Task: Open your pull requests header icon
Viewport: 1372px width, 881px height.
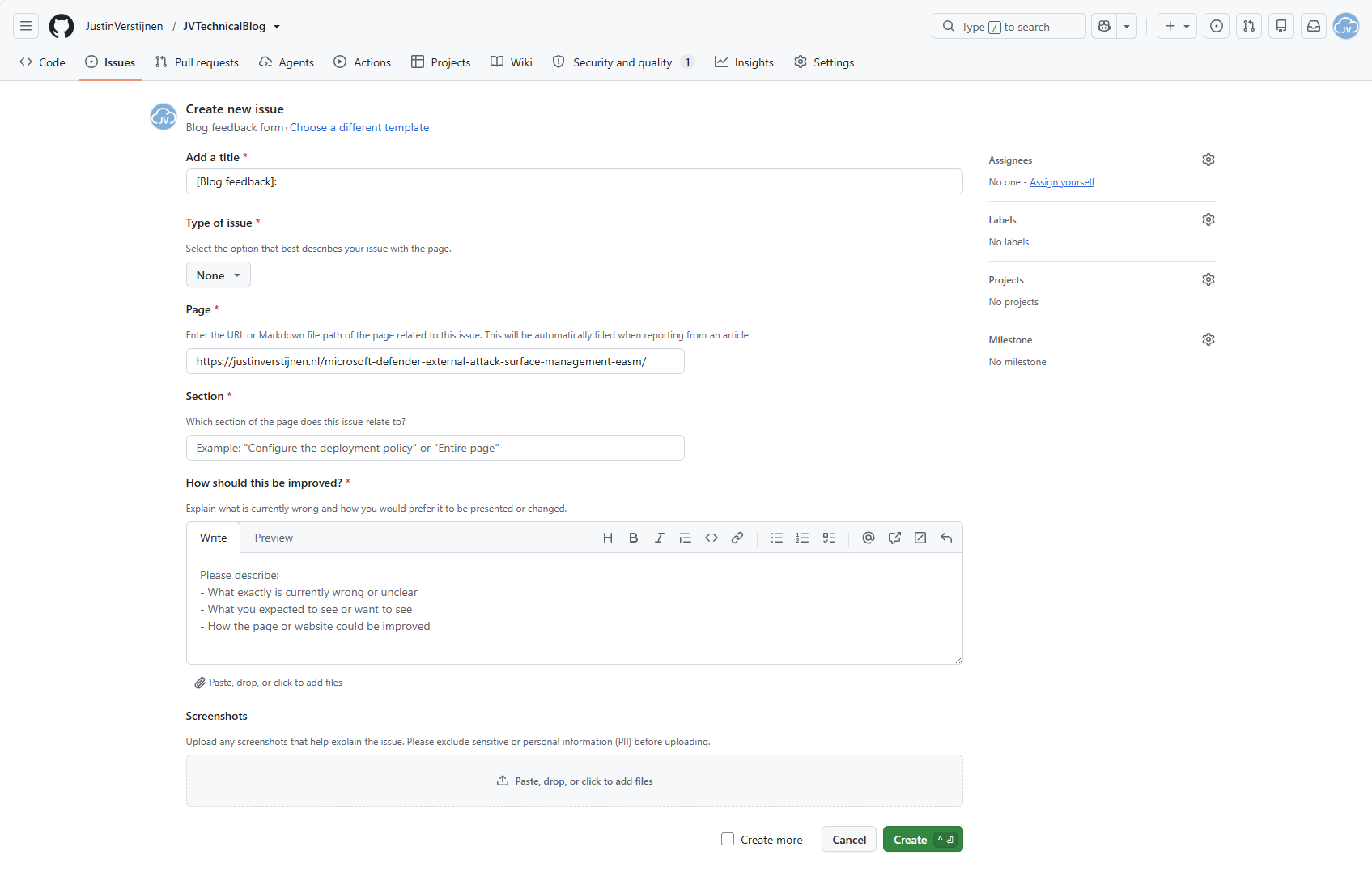Action: point(1249,26)
